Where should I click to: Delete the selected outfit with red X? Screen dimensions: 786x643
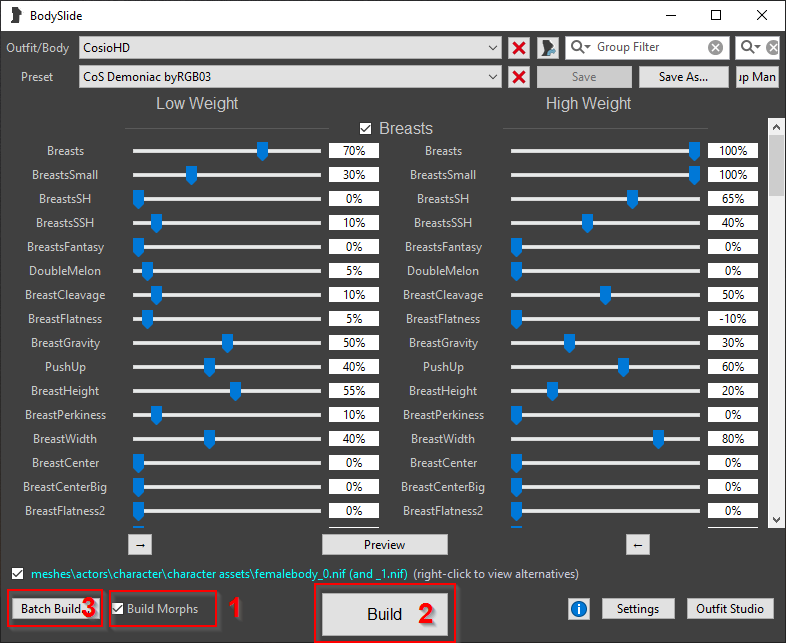519,48
